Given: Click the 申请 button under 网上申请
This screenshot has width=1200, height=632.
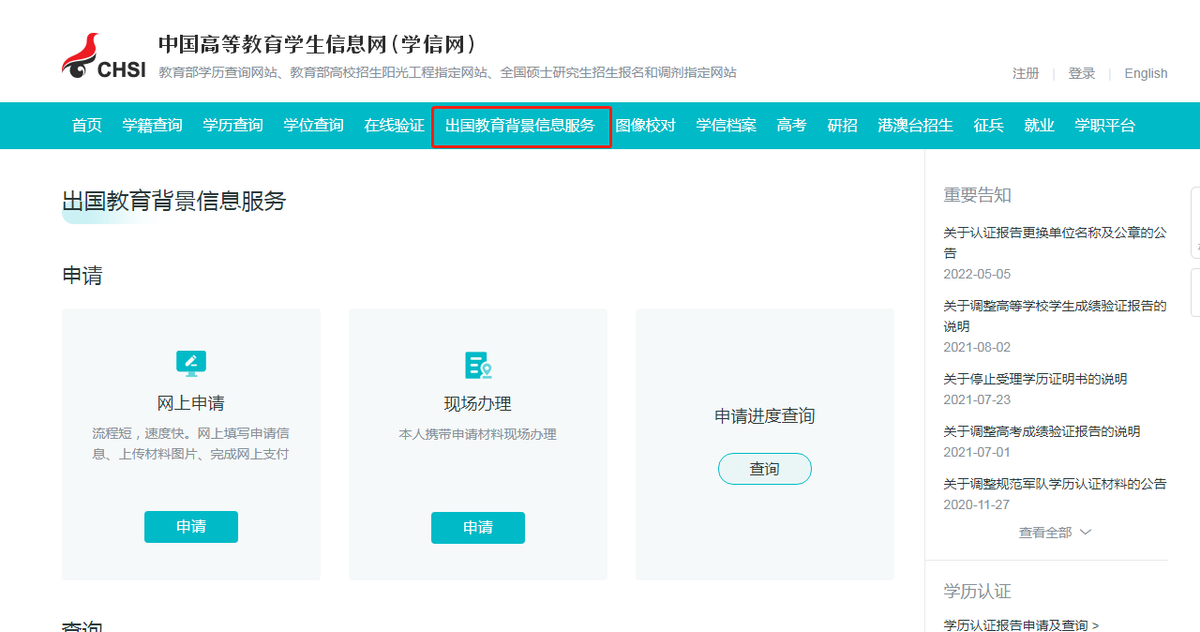Looking at the screenshot, I should coord(190,527).
